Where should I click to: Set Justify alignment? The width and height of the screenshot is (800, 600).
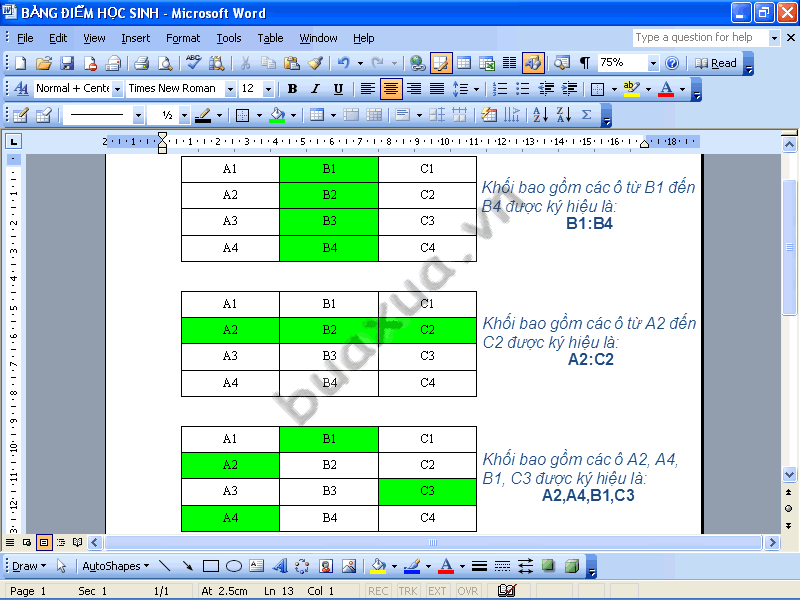tap(437, 89)
